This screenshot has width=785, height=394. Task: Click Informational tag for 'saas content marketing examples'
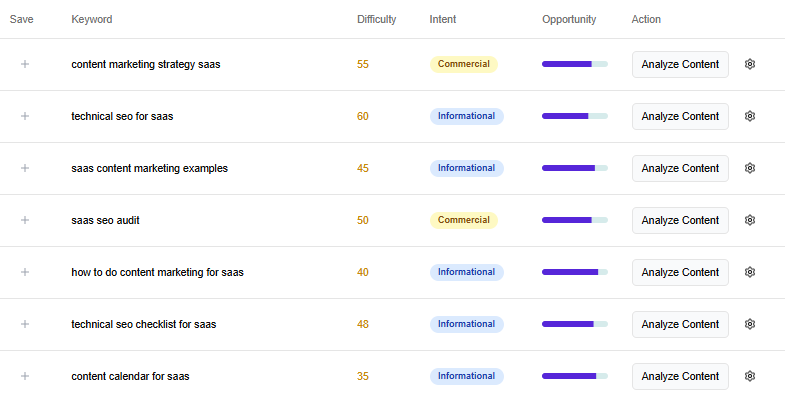tap(467, 168)
